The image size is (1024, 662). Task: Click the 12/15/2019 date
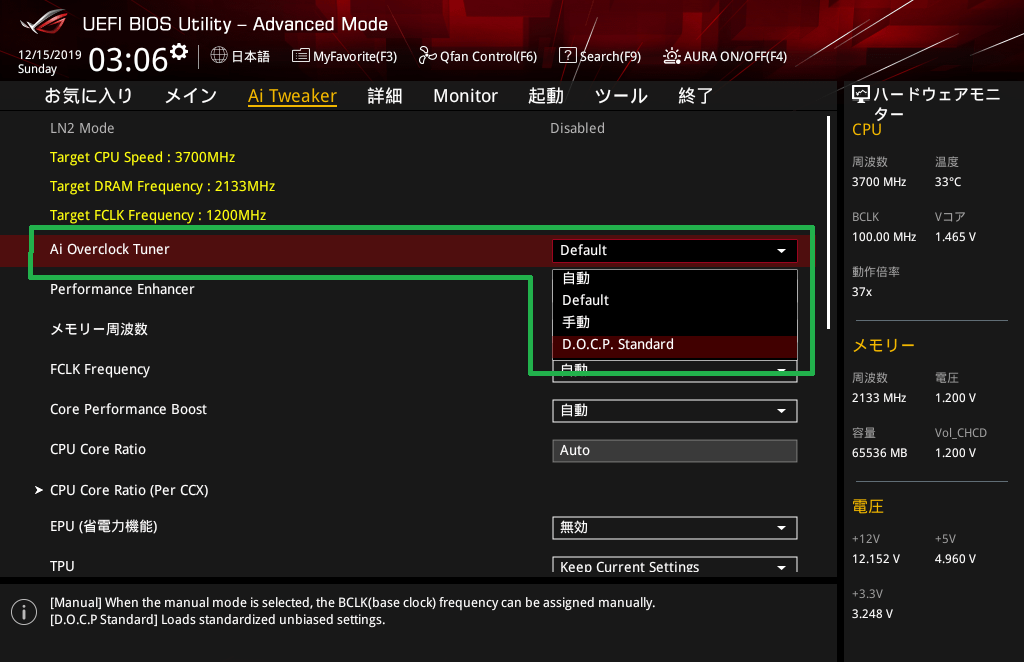50,55
